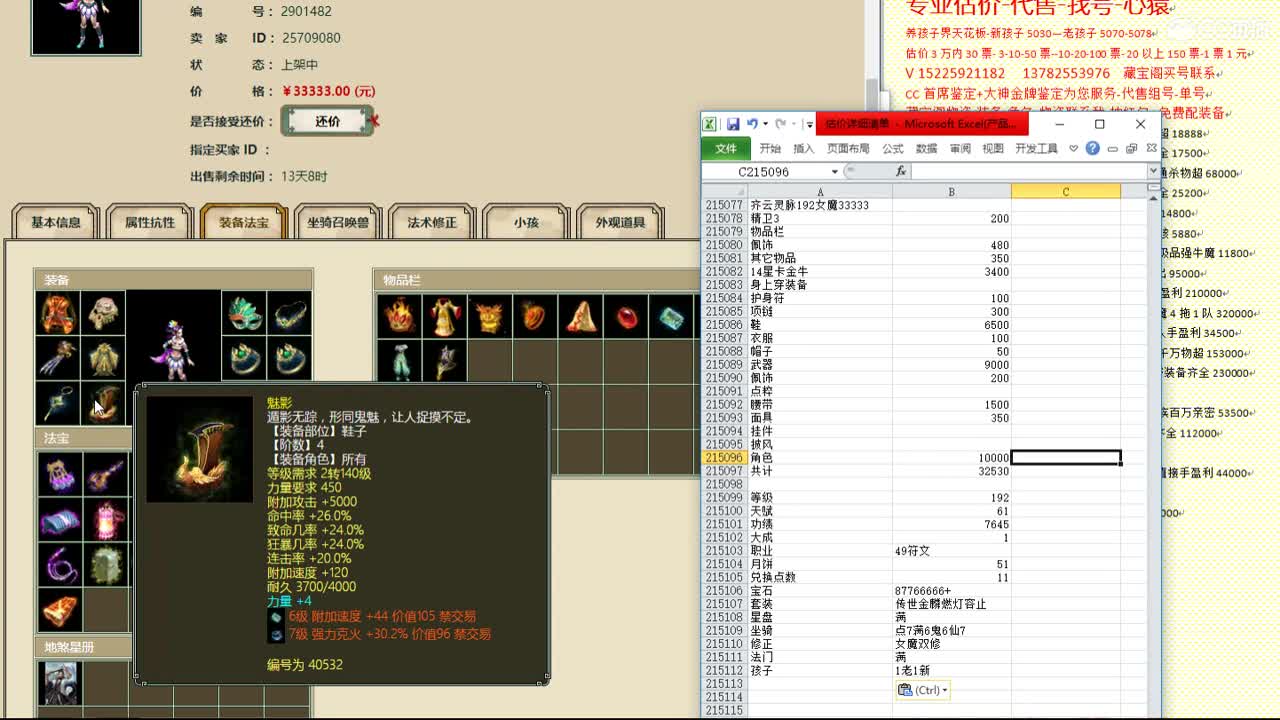Open the 页面布局 ribbon tab
1280x720 pixels.
coord(848,148)
